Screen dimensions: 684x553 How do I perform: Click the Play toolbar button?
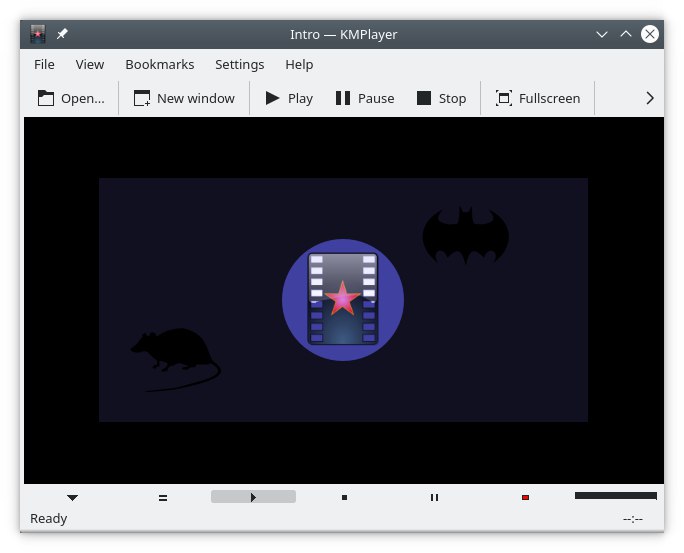[x=289, y=98]
